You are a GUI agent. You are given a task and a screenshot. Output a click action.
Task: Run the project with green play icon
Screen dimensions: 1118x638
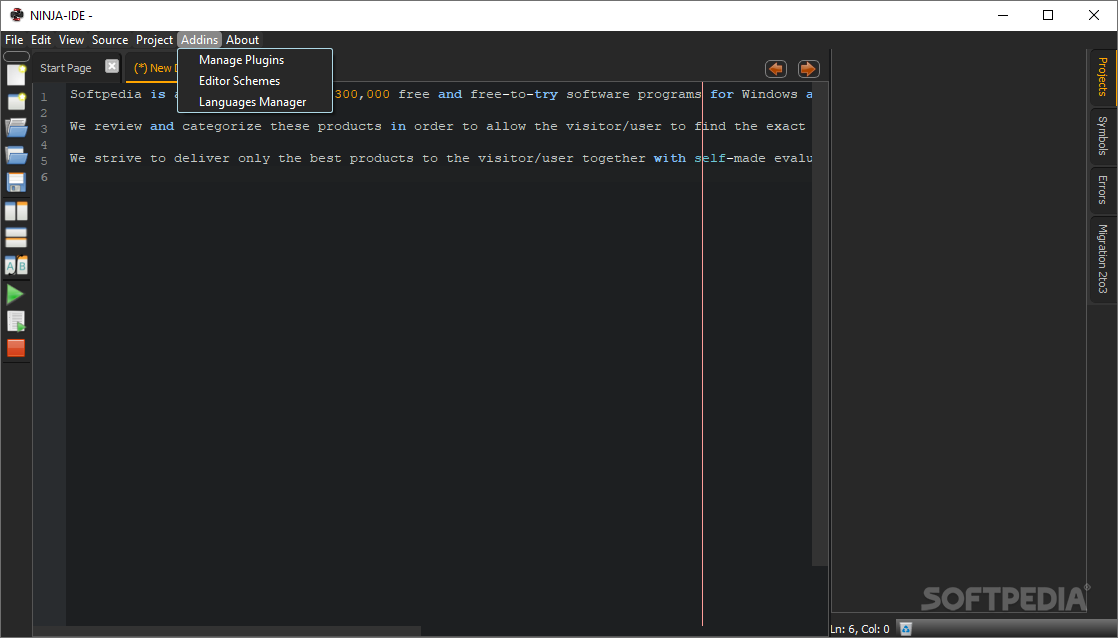coord(15,294)
